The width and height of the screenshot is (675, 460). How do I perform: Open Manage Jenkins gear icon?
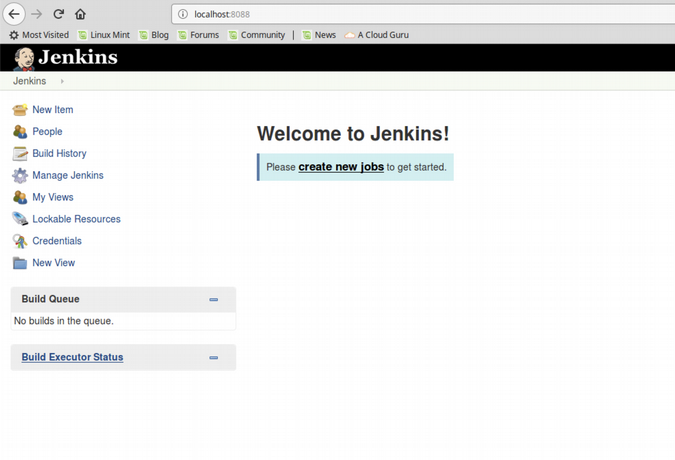20,176
